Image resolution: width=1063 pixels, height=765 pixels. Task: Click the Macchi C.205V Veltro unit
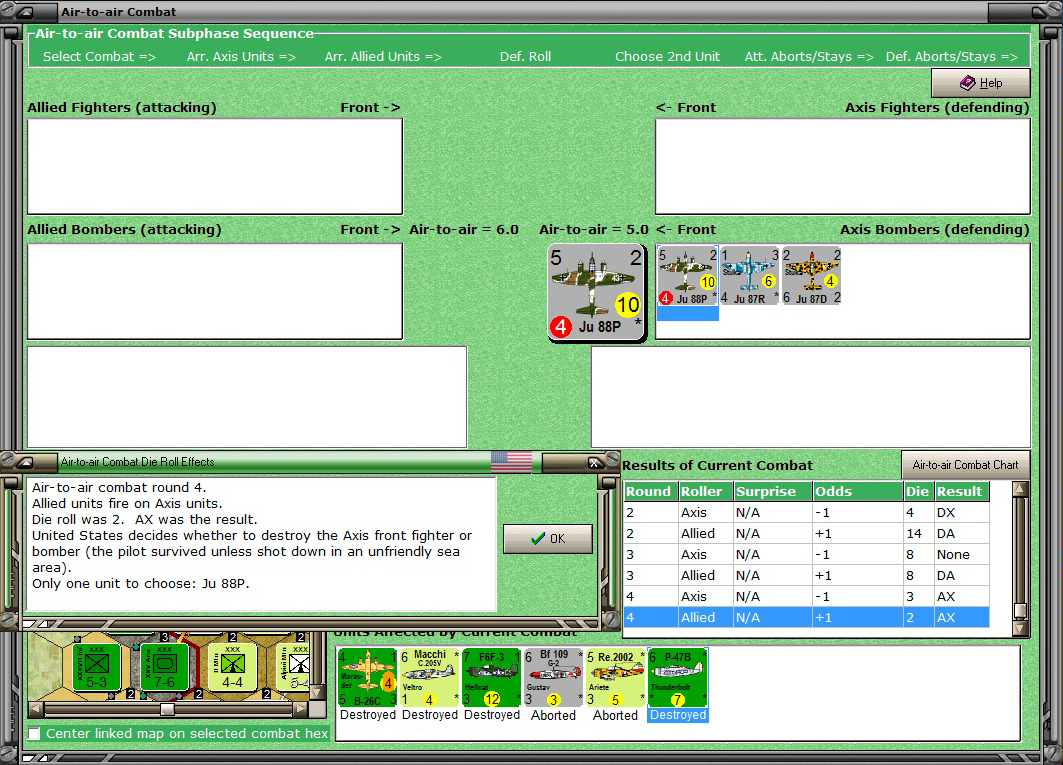pos(430,678)
